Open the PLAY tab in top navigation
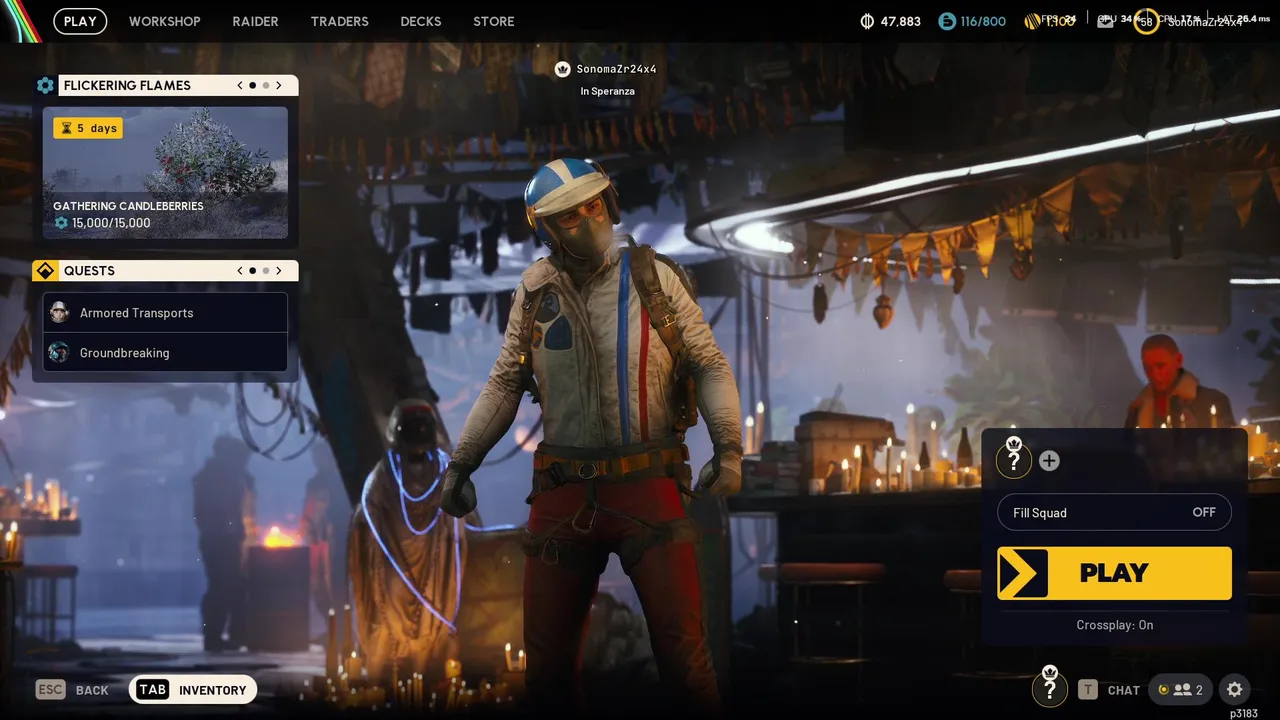Viewport: 1280px width, 720px height. [x=80, y=21]
